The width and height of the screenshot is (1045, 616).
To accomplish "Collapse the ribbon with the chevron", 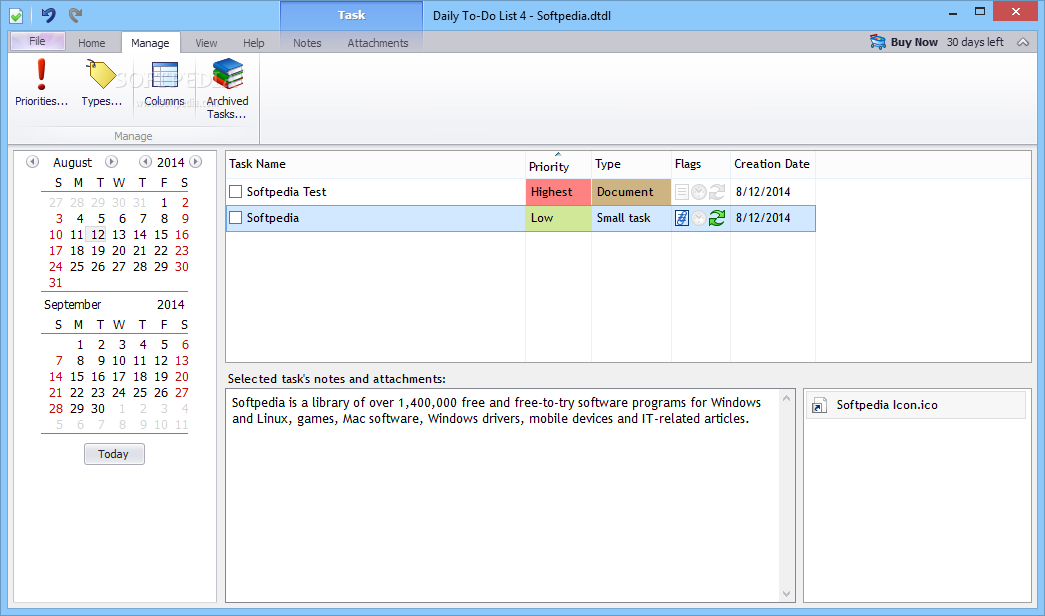I will click(x=1023, y=42).
